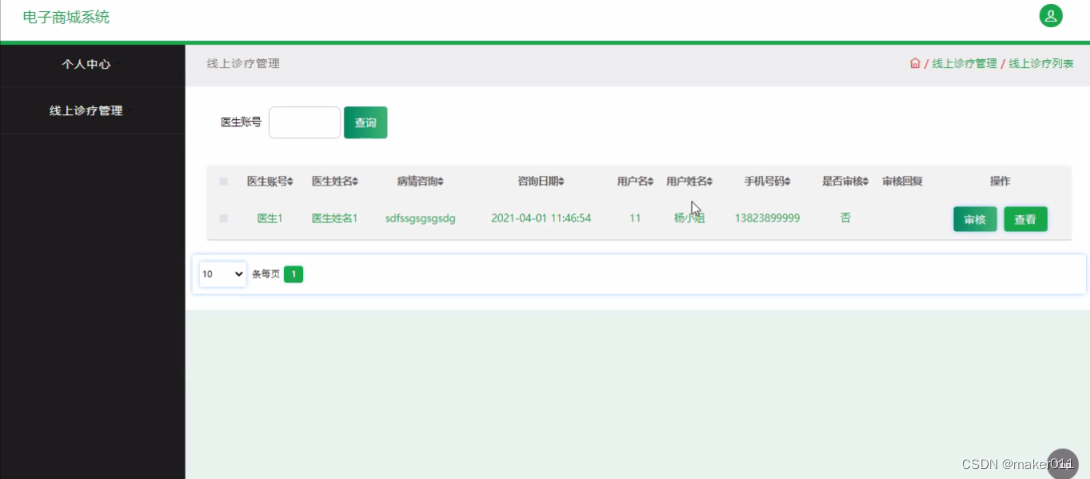The image size is (1090, 479).
Task: Sort by 咨询日期 column header
Action: [x=541, y=181]
